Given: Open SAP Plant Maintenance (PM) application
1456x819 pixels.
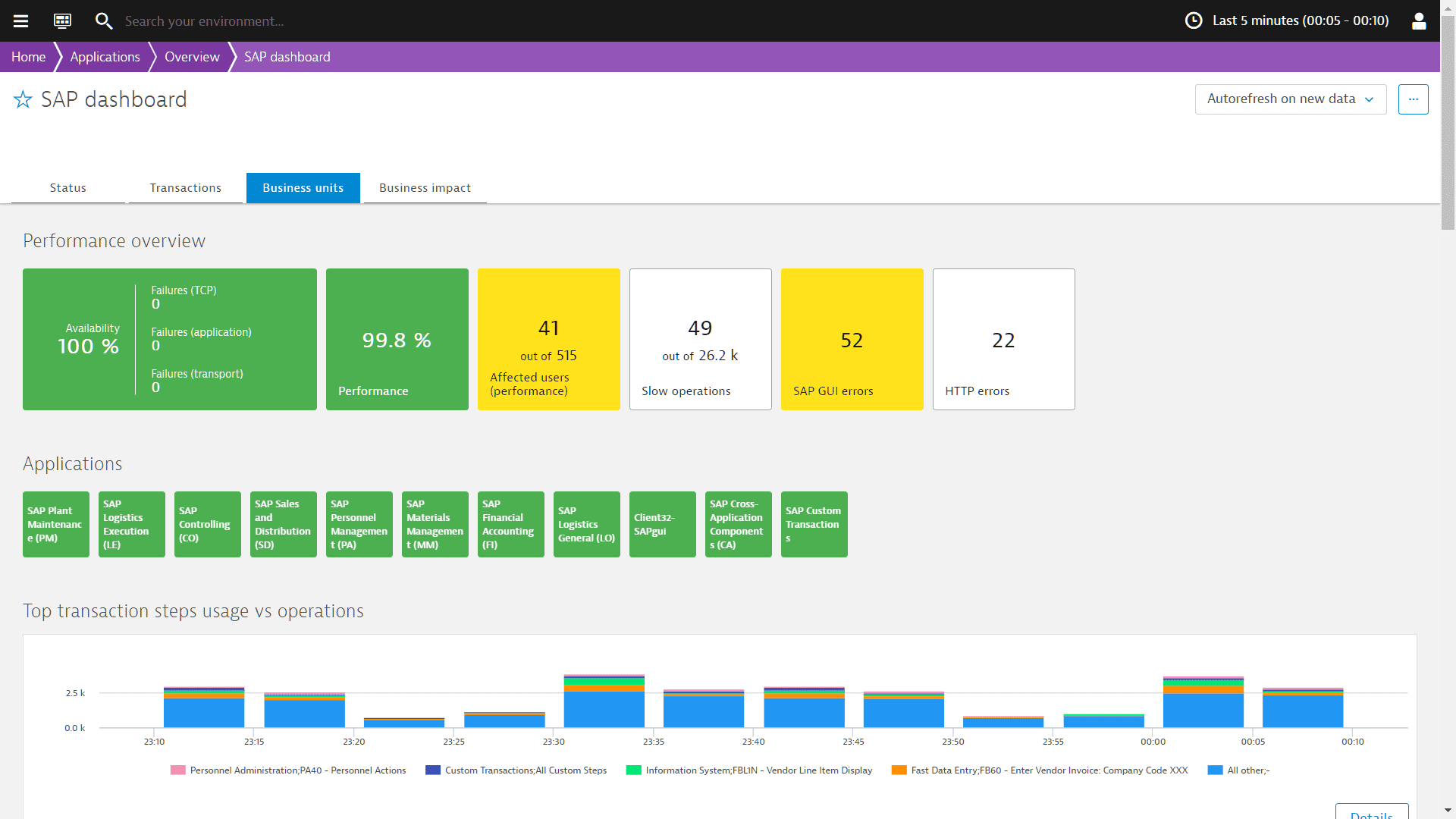Looking at the screenshot, I should [x=56, y=524].
